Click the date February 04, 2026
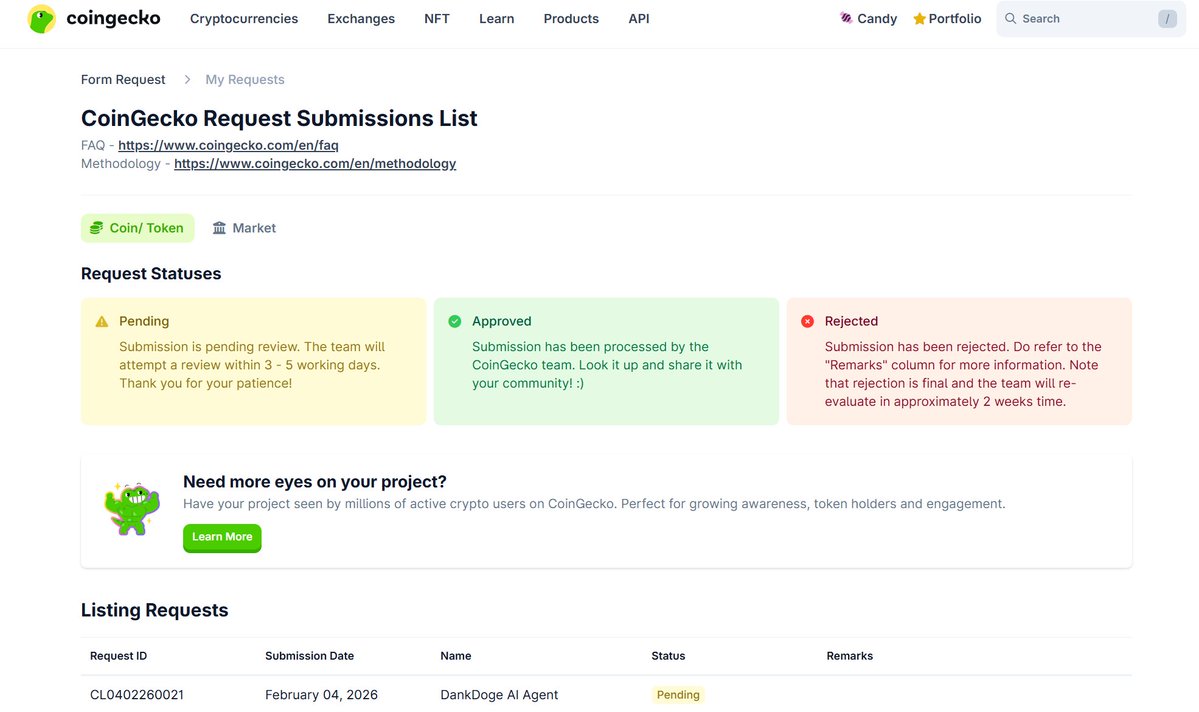The width and height of the screenshot is (1199, 712). pyautogui.click(x=321, y=694)
